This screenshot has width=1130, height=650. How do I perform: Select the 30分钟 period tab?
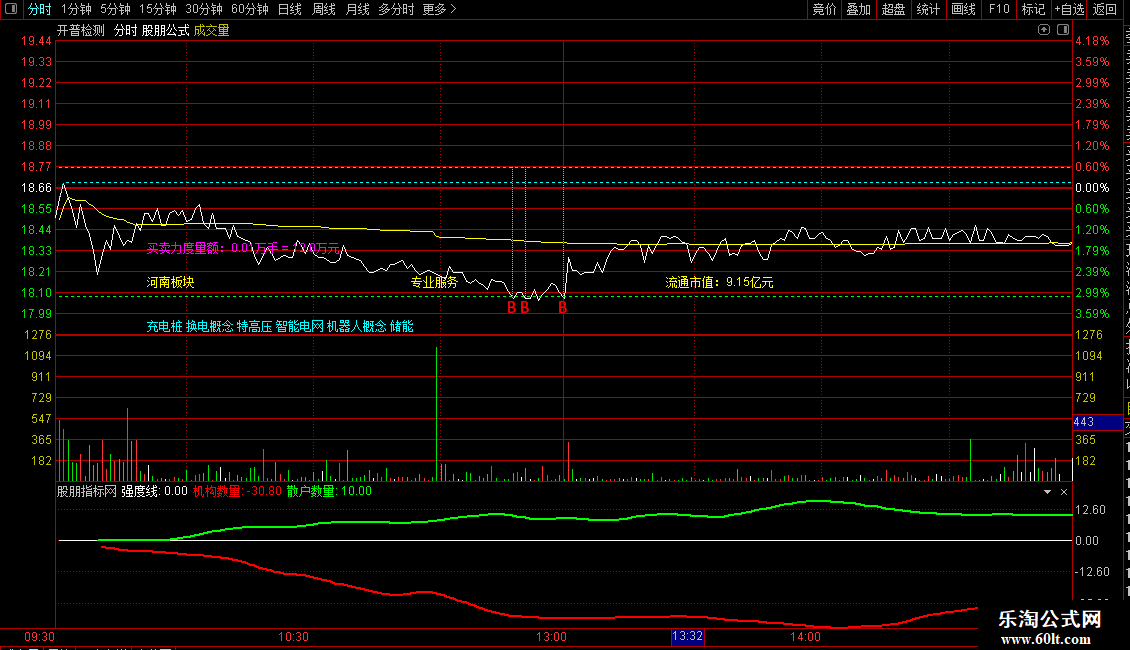204,9
